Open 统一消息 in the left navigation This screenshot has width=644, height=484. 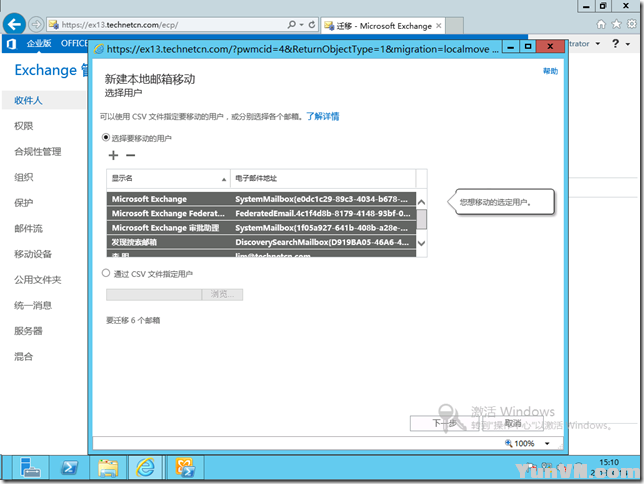33,305
